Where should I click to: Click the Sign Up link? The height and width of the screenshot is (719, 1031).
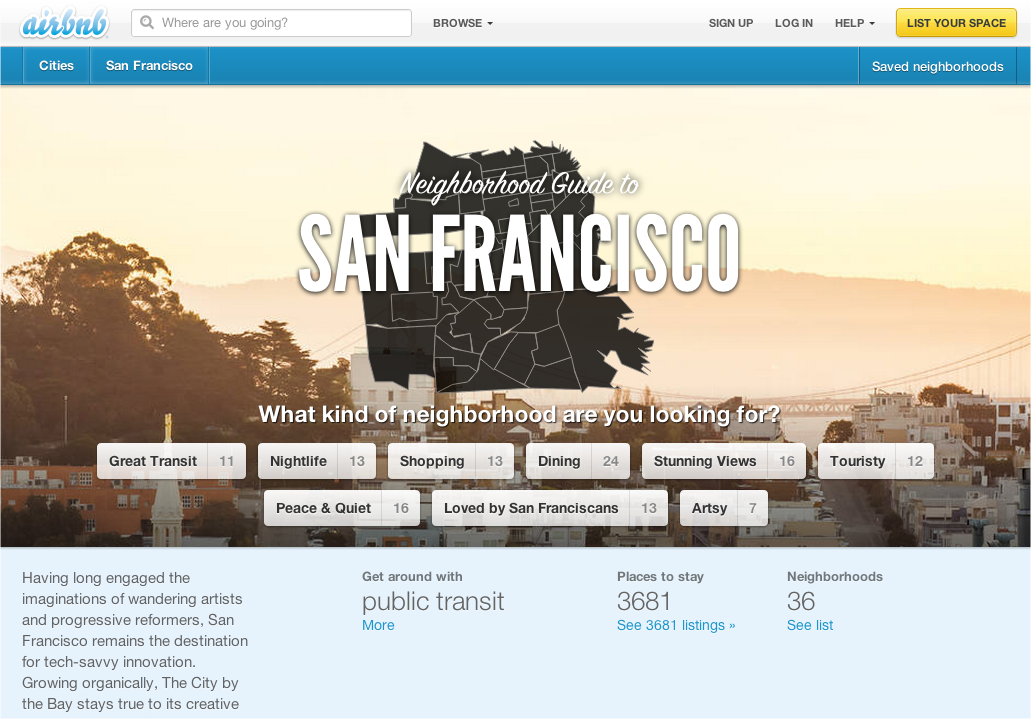(x=731, y=23)
